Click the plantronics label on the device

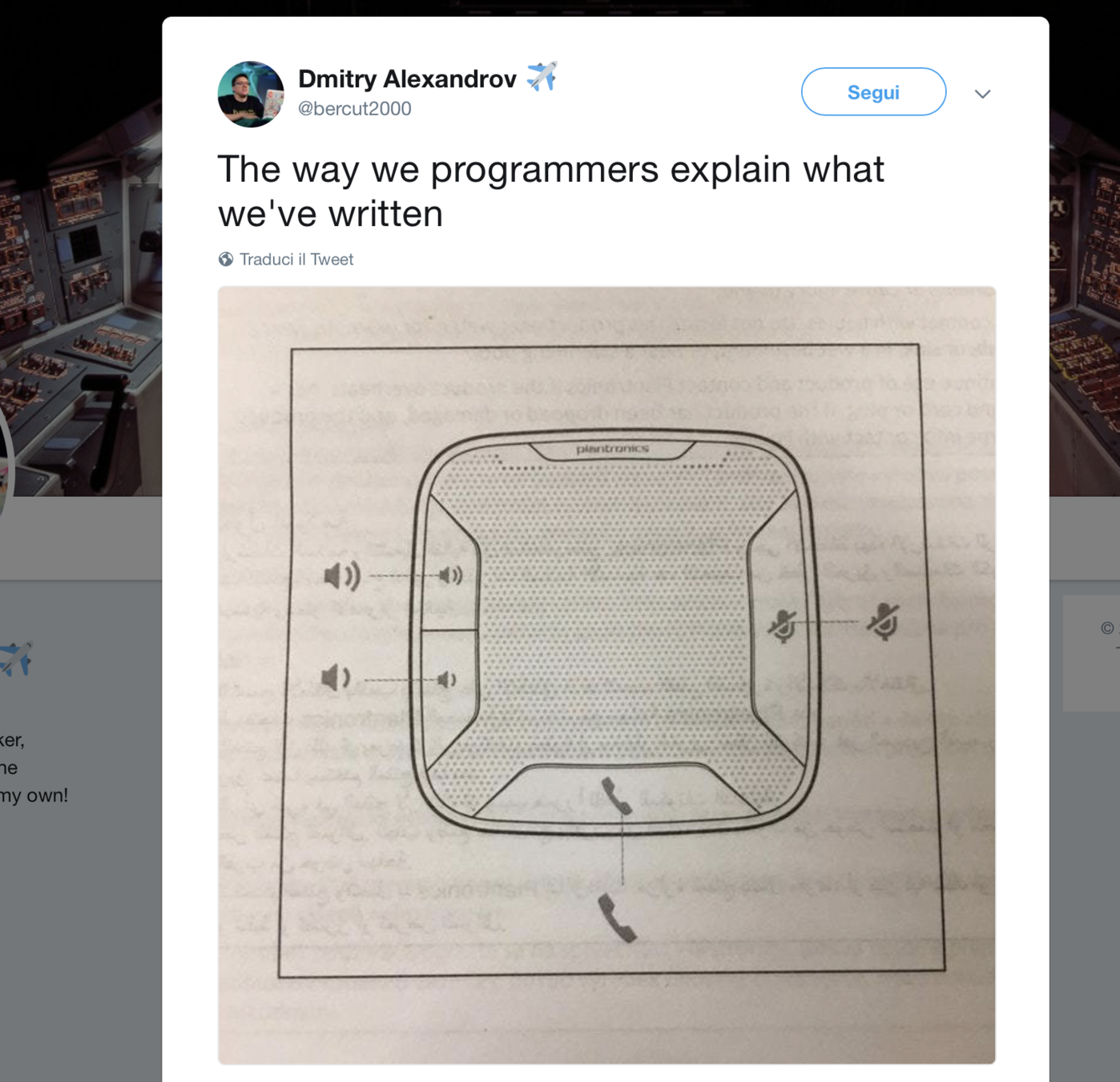click(612, 449)
